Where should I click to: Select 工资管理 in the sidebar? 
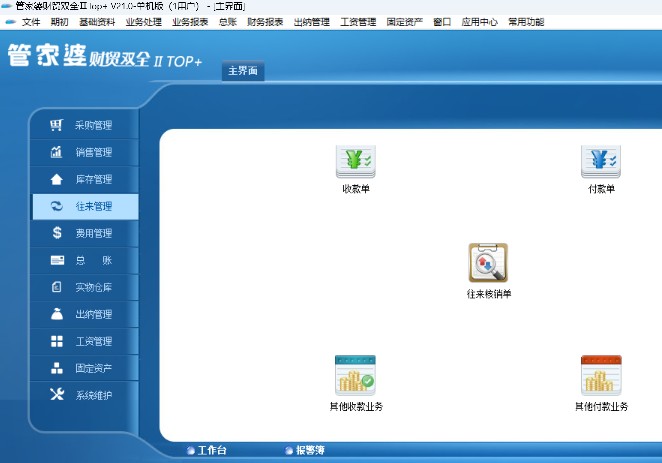[x=85, y=341]
